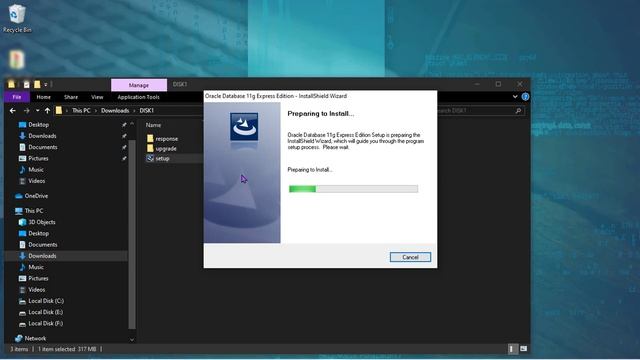The width and height of the screenshot is (640, 360).
Task: Select Downloads under Quick access
Action: coord(42,136)
